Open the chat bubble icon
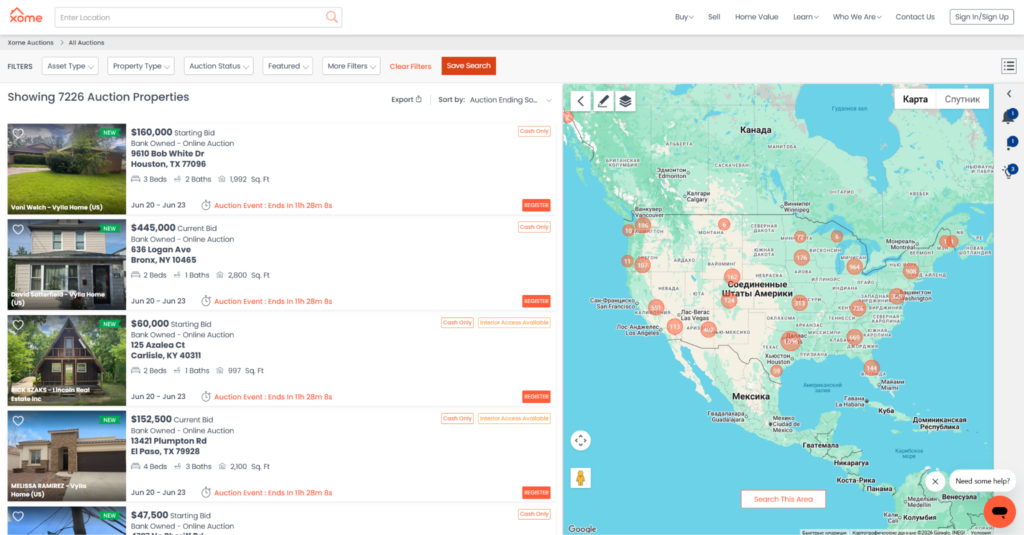The image size is (1024, 535). 999,511
